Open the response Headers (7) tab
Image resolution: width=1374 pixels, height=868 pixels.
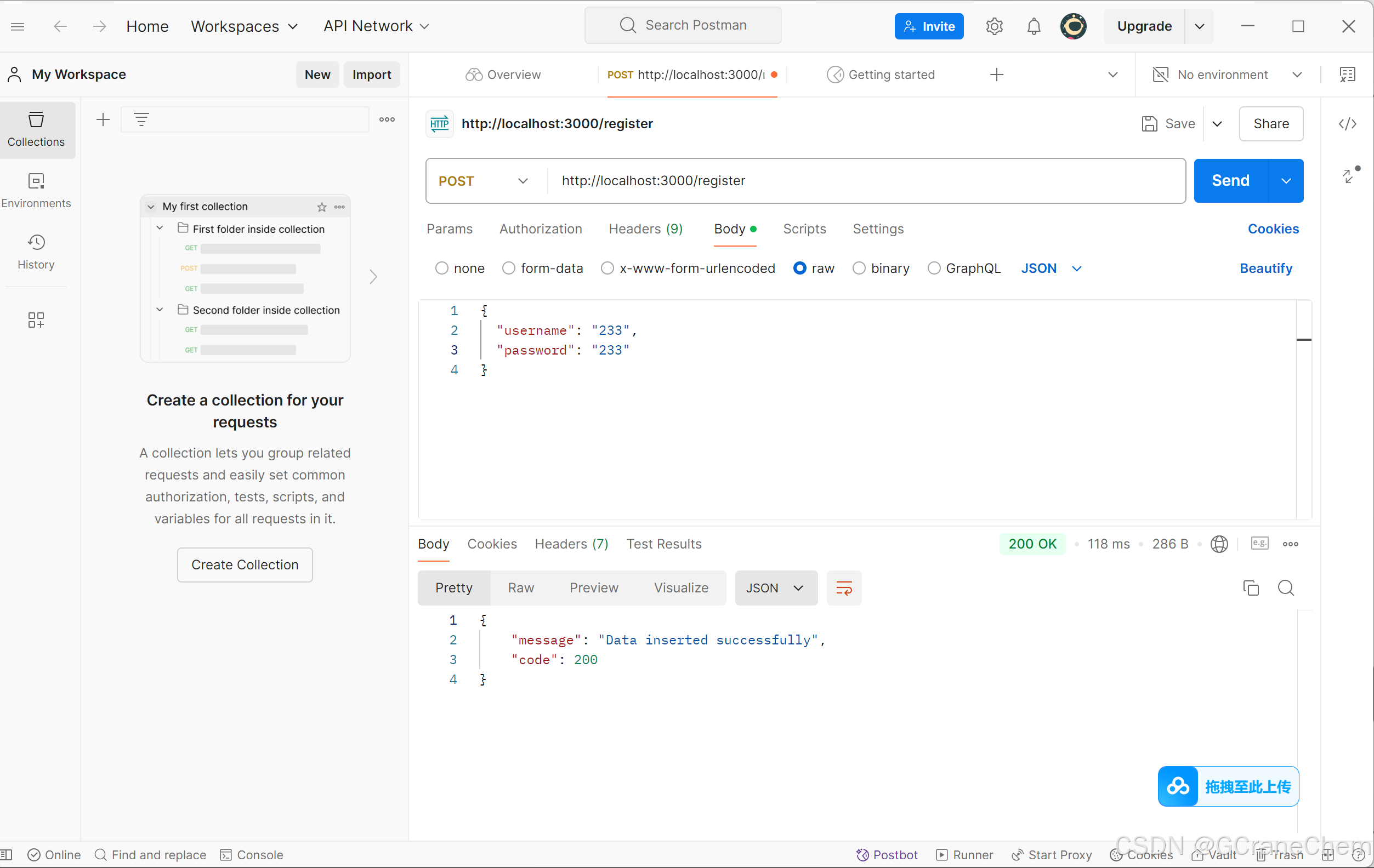tap(571, 544)
